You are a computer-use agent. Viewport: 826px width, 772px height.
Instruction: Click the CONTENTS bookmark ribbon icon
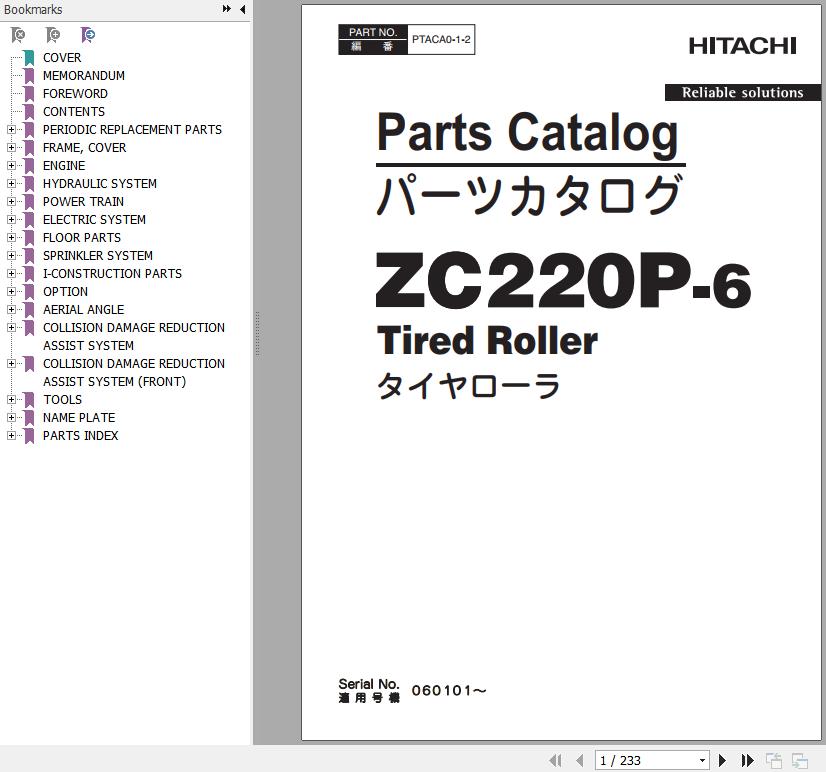29,111
